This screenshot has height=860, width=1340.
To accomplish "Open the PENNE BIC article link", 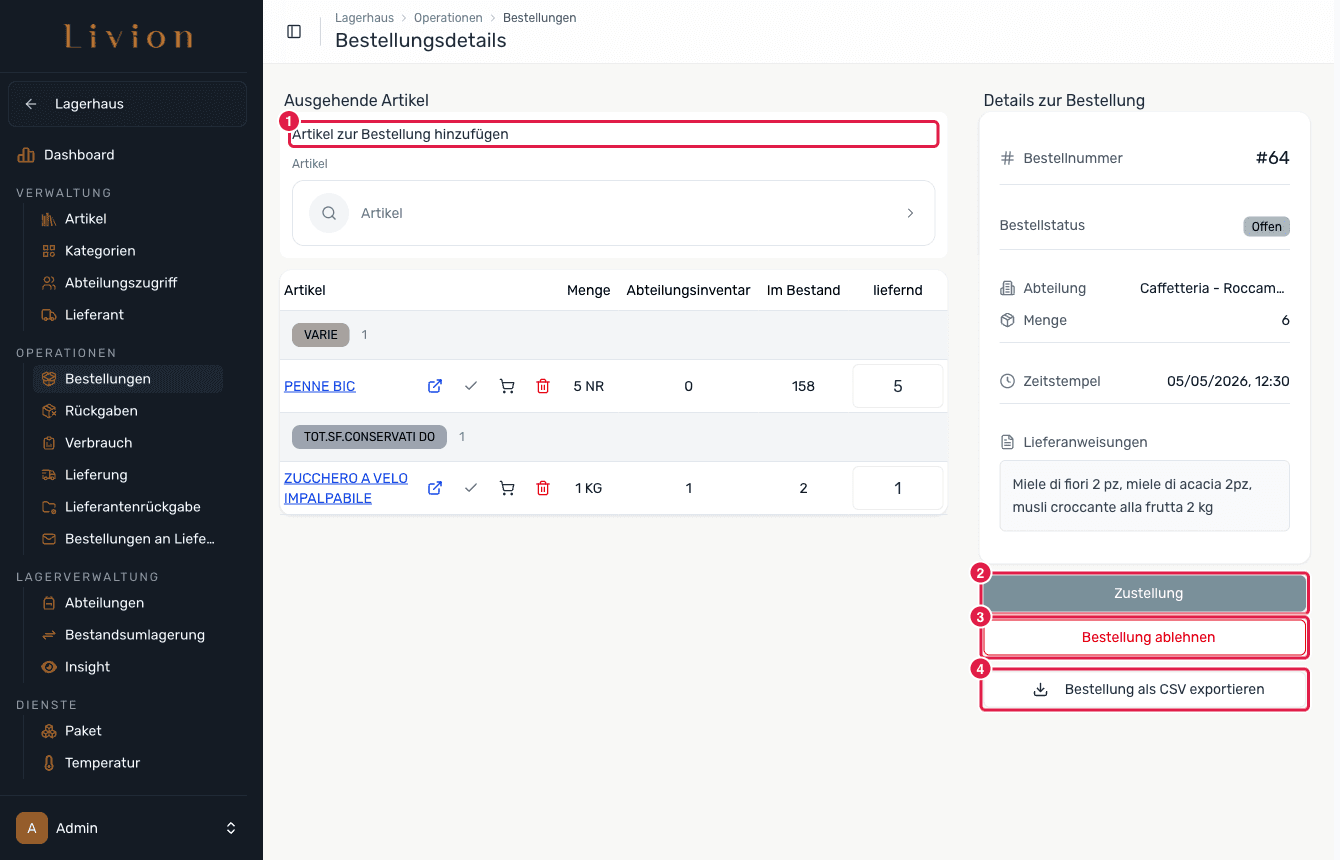I will point(320,386).
